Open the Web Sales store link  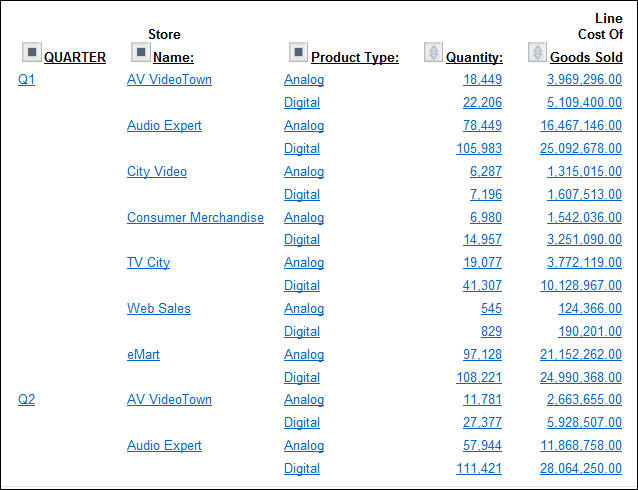pyautogui.click(x=159, y=309)
